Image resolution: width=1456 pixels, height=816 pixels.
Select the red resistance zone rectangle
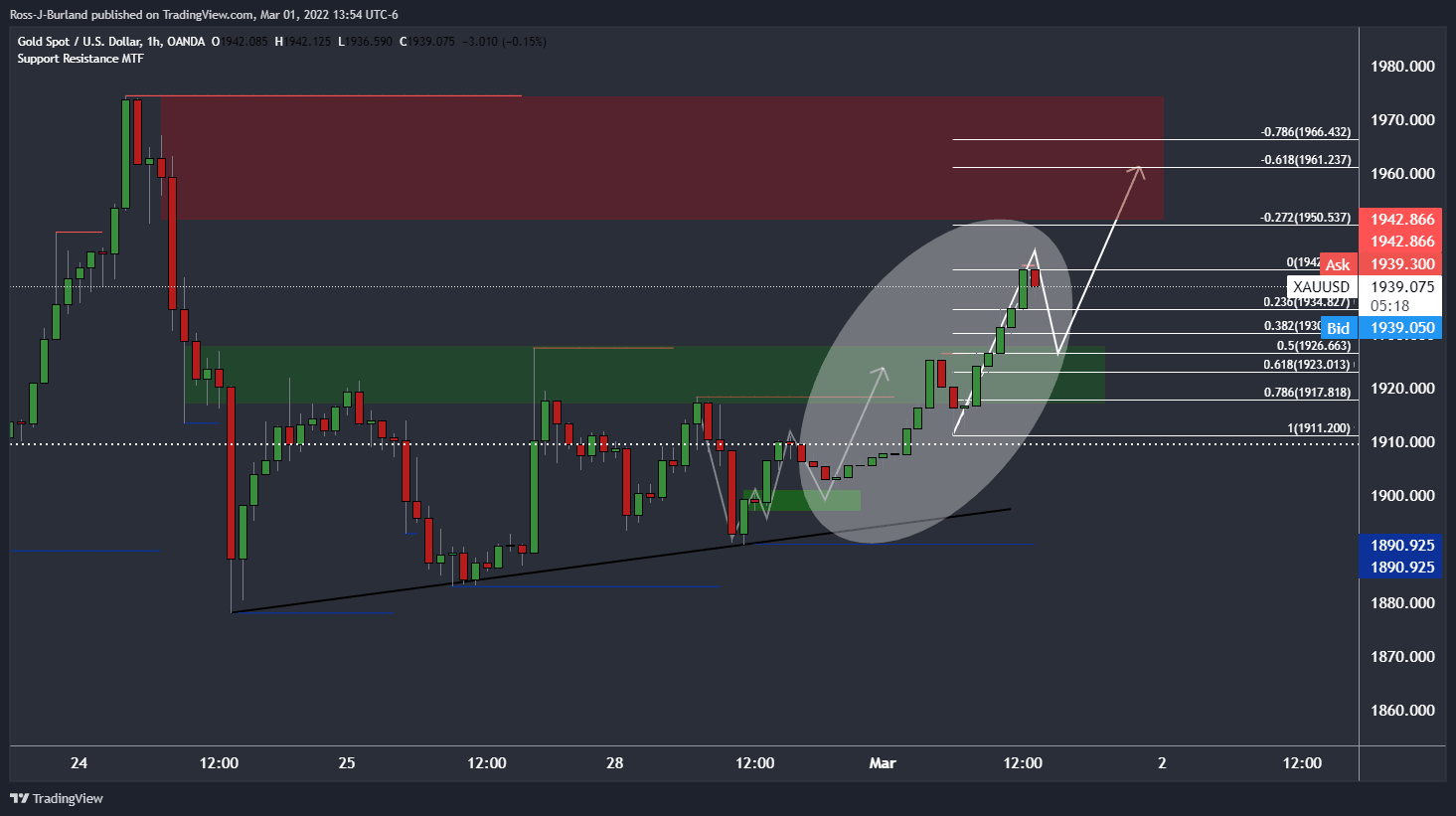click(662, 158)
